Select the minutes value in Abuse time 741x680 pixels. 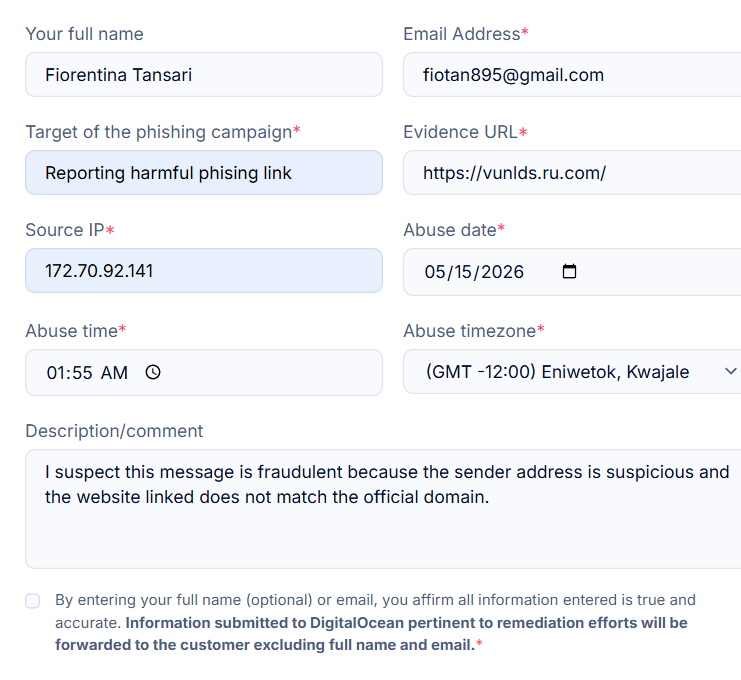[x=82, y=373]
